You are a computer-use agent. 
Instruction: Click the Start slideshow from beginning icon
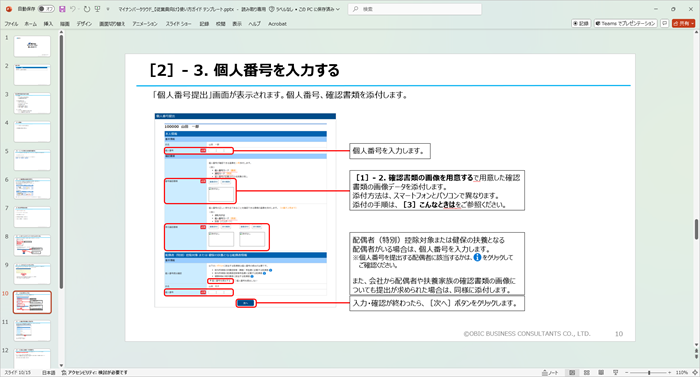pyautogui.click(x=97, y=9)
